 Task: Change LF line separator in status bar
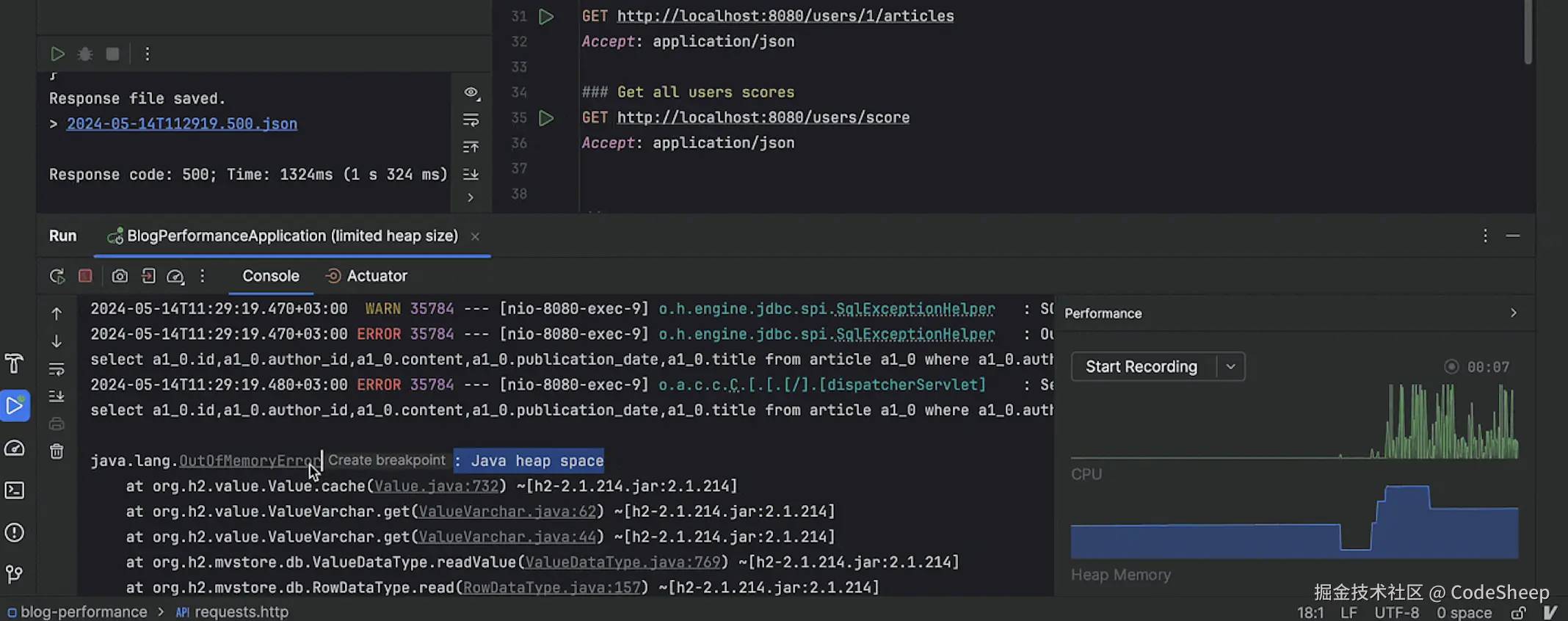pyautogui.click(x=1349, y=612)
